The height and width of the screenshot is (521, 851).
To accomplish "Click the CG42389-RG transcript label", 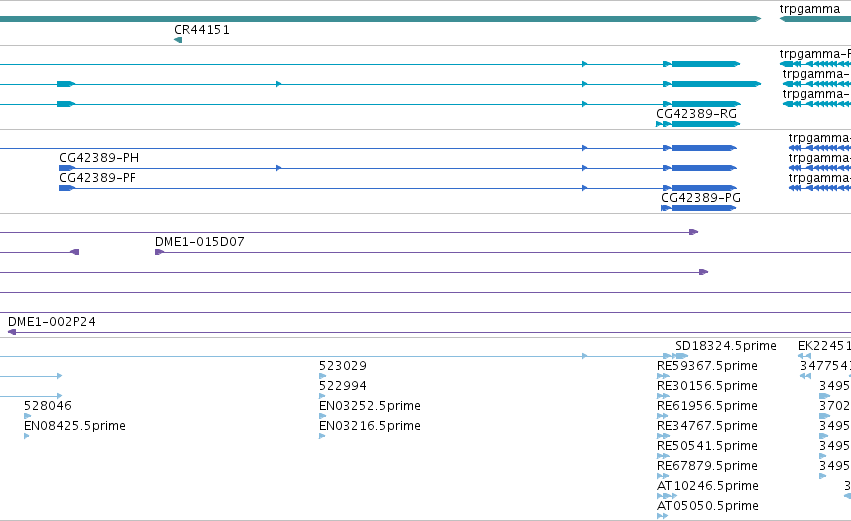I will pyautogui.click(x=696, y=114).
